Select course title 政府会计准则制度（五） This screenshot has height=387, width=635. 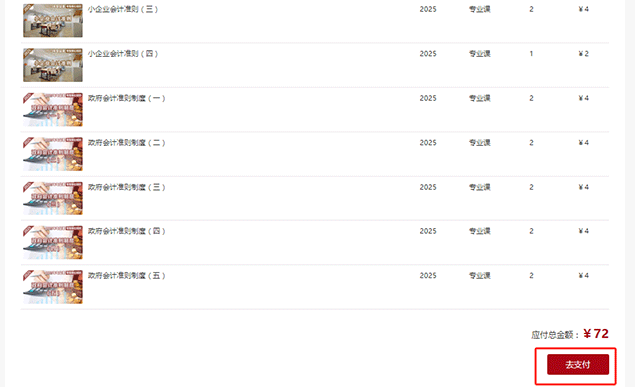tap(127, 276)
